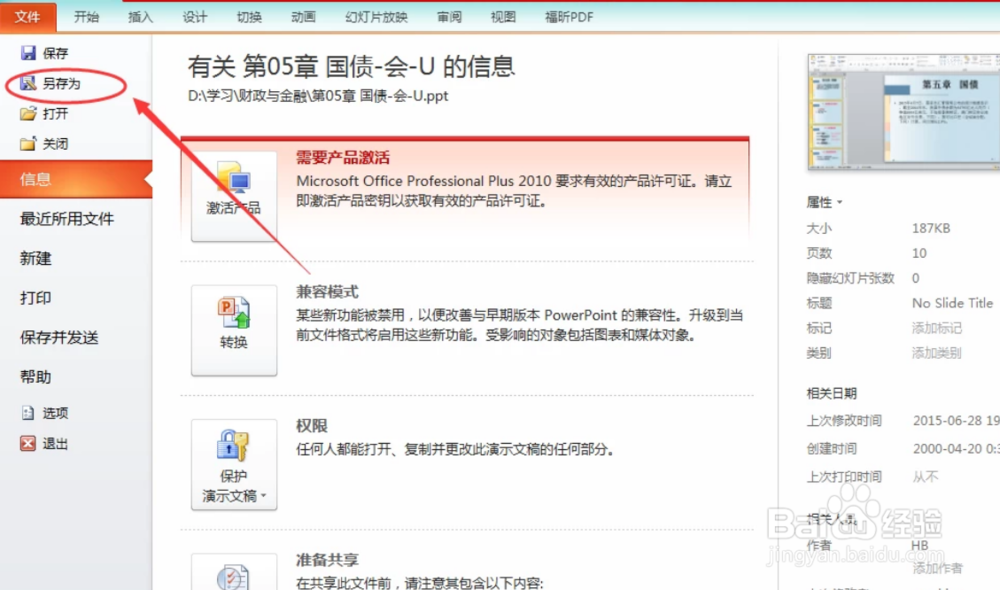Viewport: 1000px width, 590px height.
Task: Select the 打印 (Print) option
Action: point(38,298)
